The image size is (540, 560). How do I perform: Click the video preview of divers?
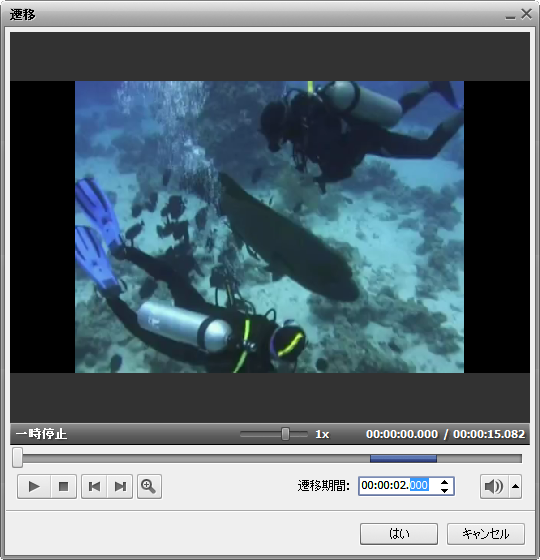269,227
